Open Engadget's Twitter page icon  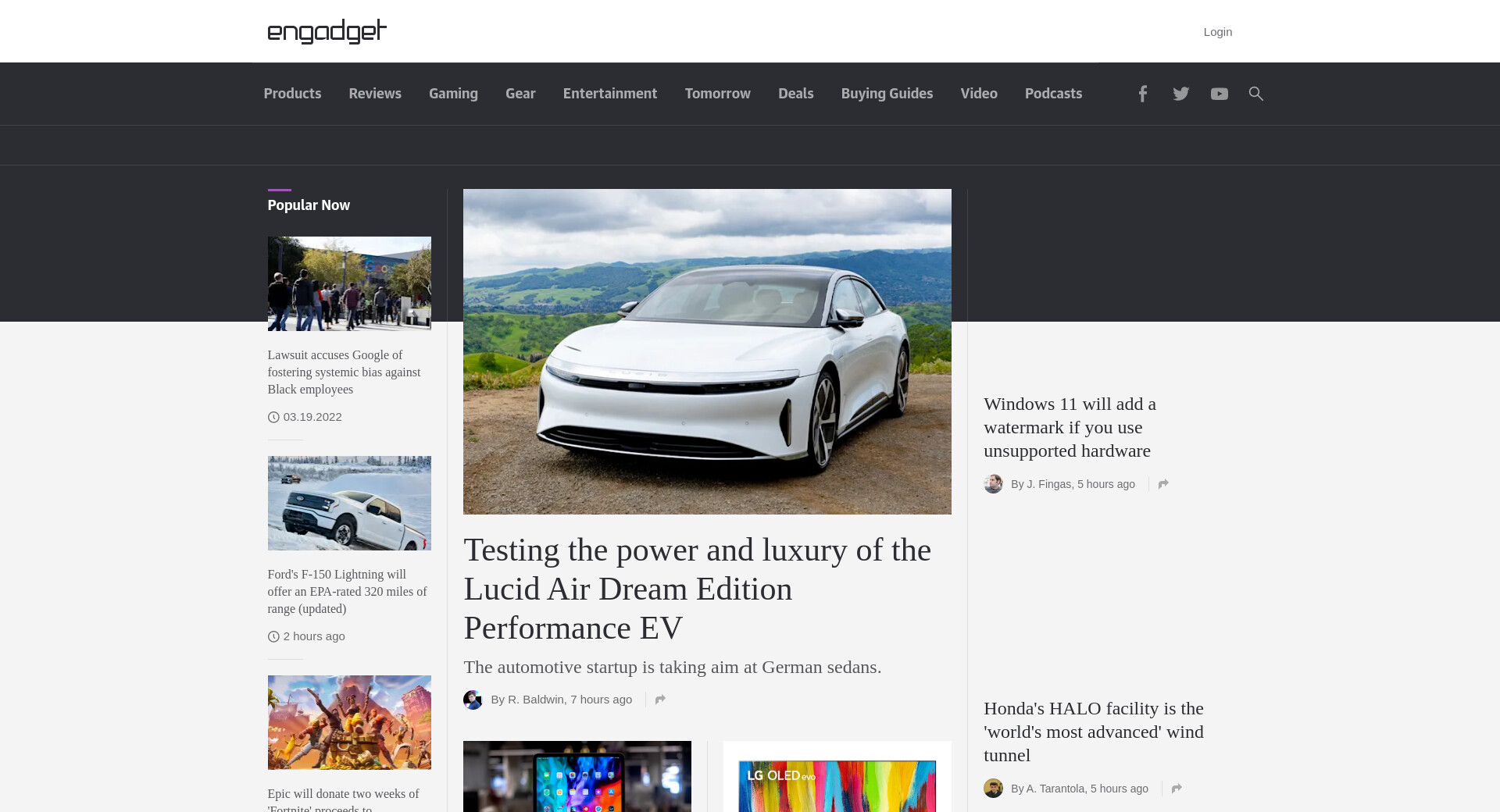click(x=1180, y=94)
